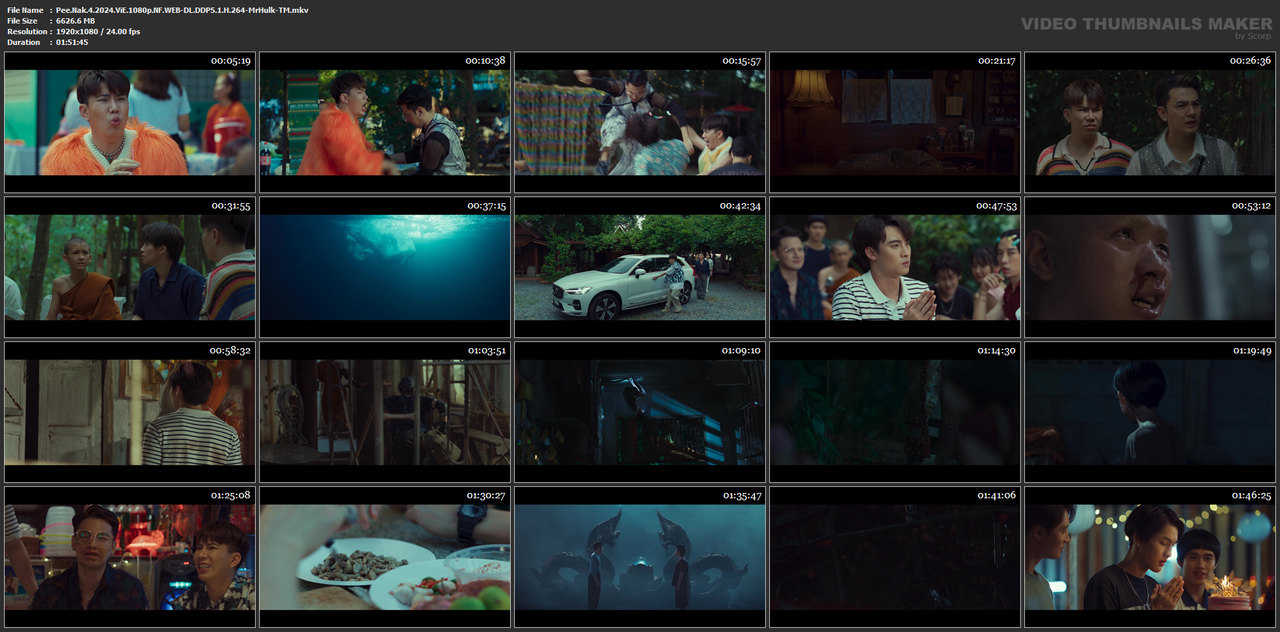Open the thumbnail at 01:25:08
Image resolution: width=1280 pixels, height=632 pixels.
130,557
